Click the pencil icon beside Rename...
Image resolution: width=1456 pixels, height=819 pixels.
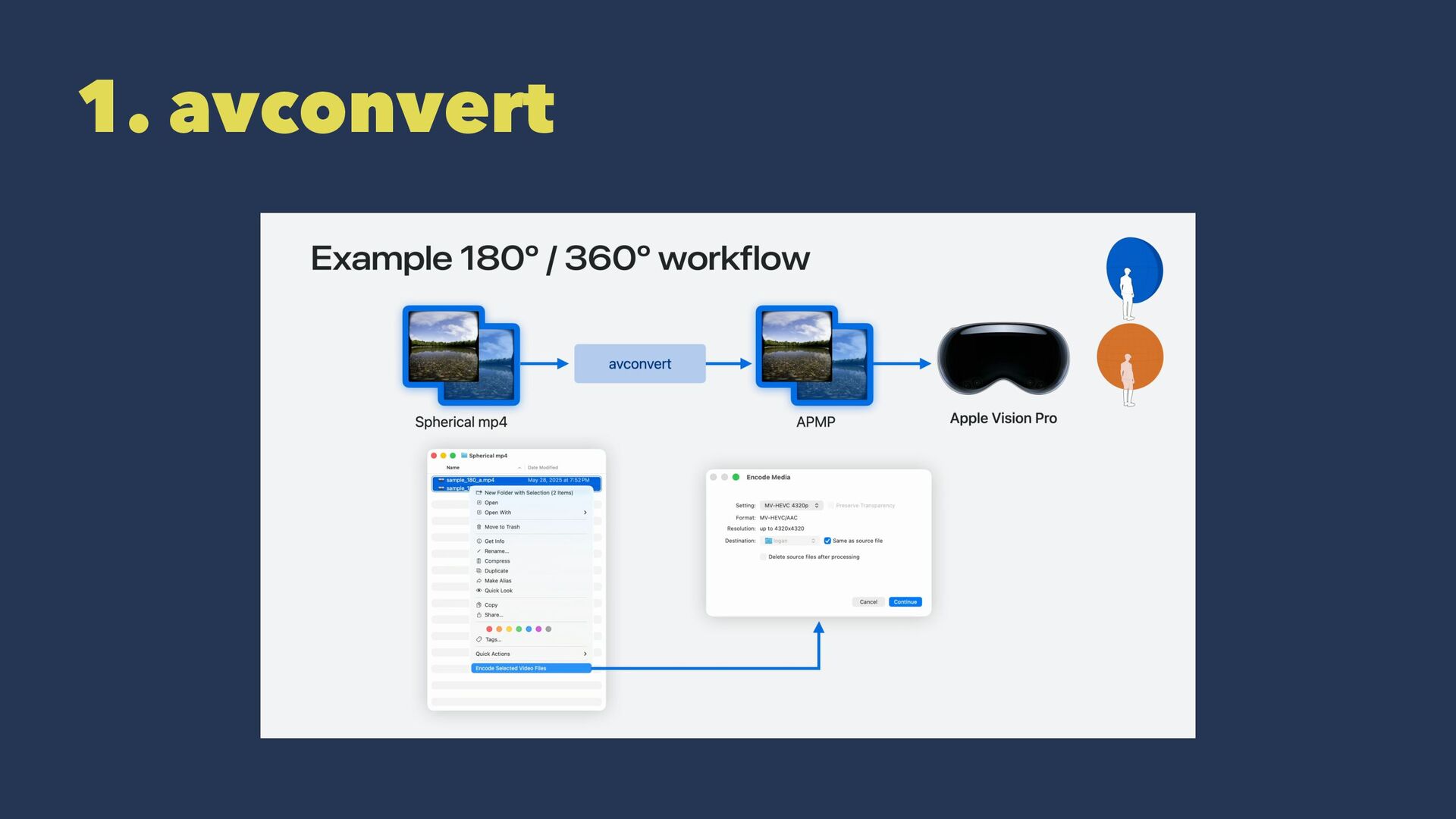pos(479,551)
